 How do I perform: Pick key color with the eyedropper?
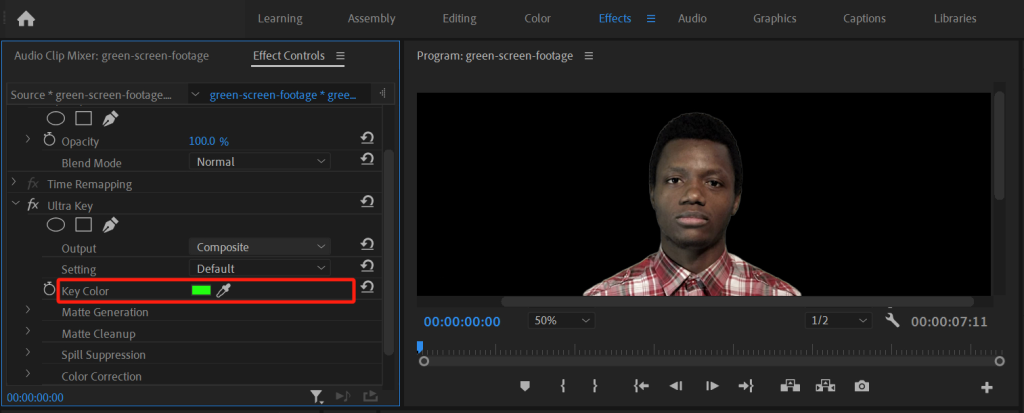click(x=223, y=290)
